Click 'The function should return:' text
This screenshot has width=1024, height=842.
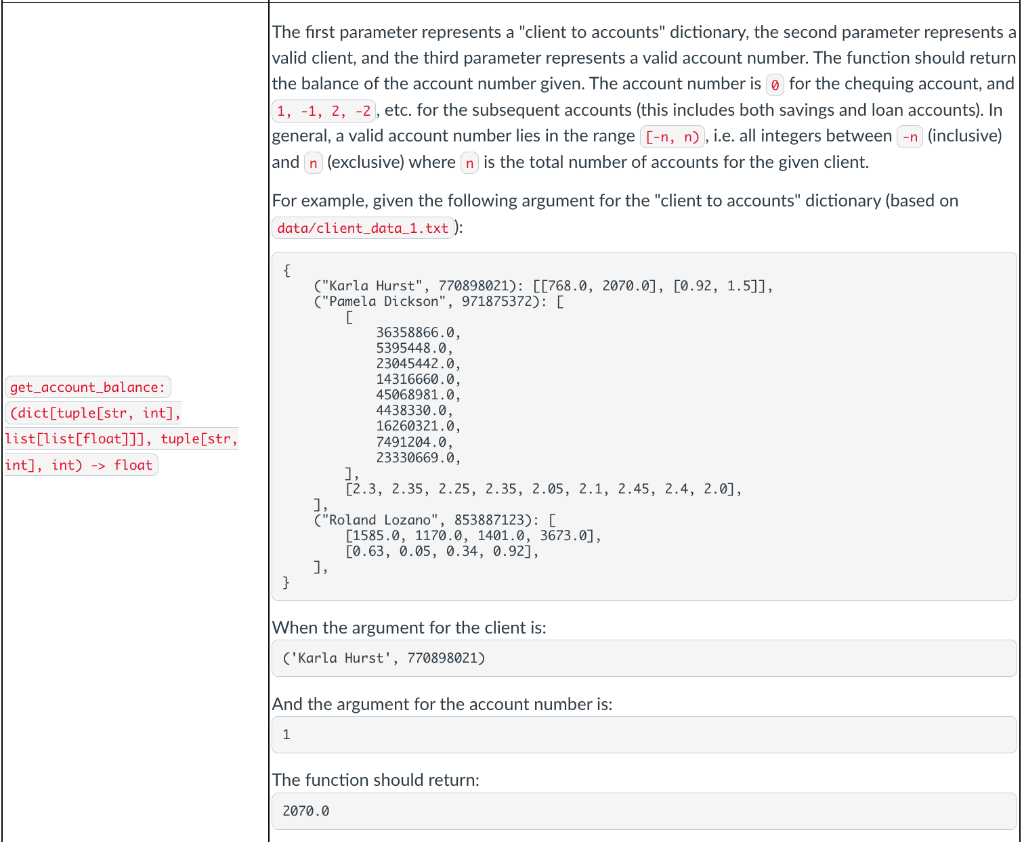pos(376,780)
